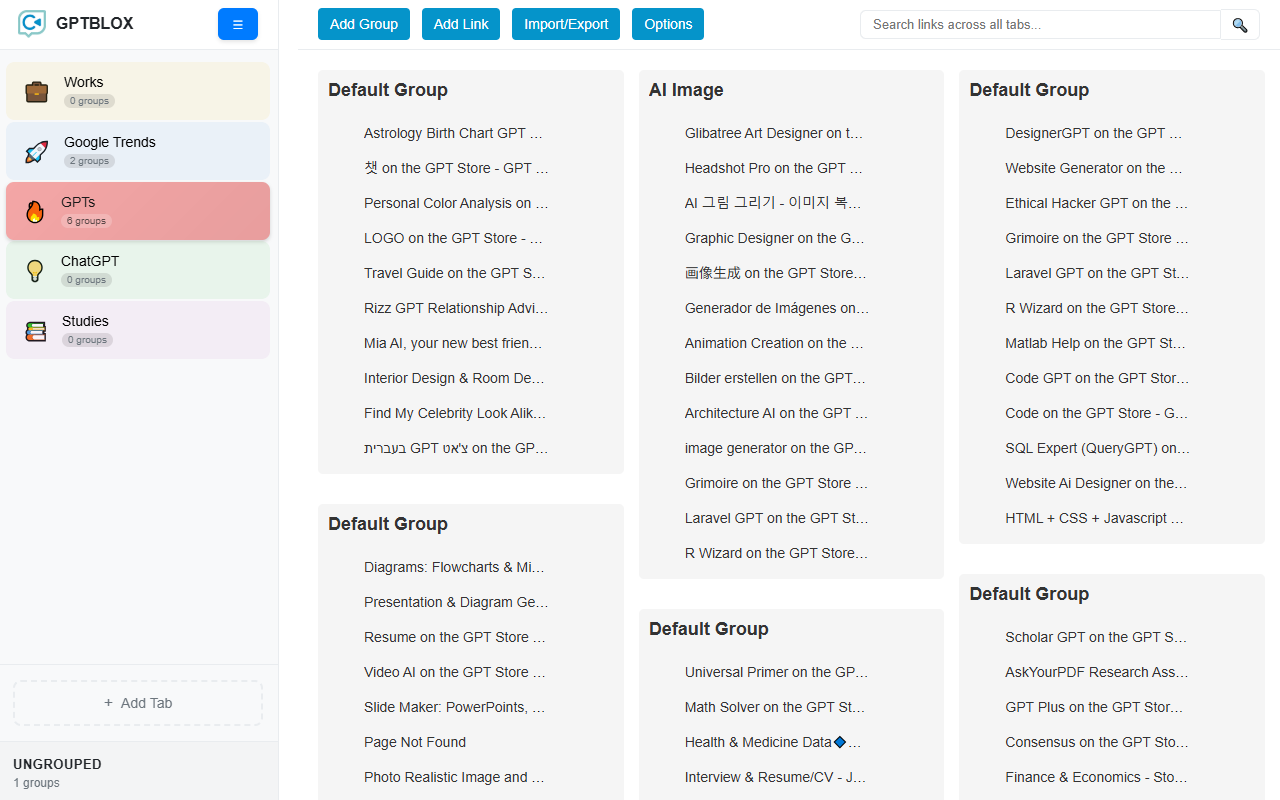The height and width of the screenshot is (800, 1280).
Task: Open the Import/Export menu
Action: tap(565, 24)
